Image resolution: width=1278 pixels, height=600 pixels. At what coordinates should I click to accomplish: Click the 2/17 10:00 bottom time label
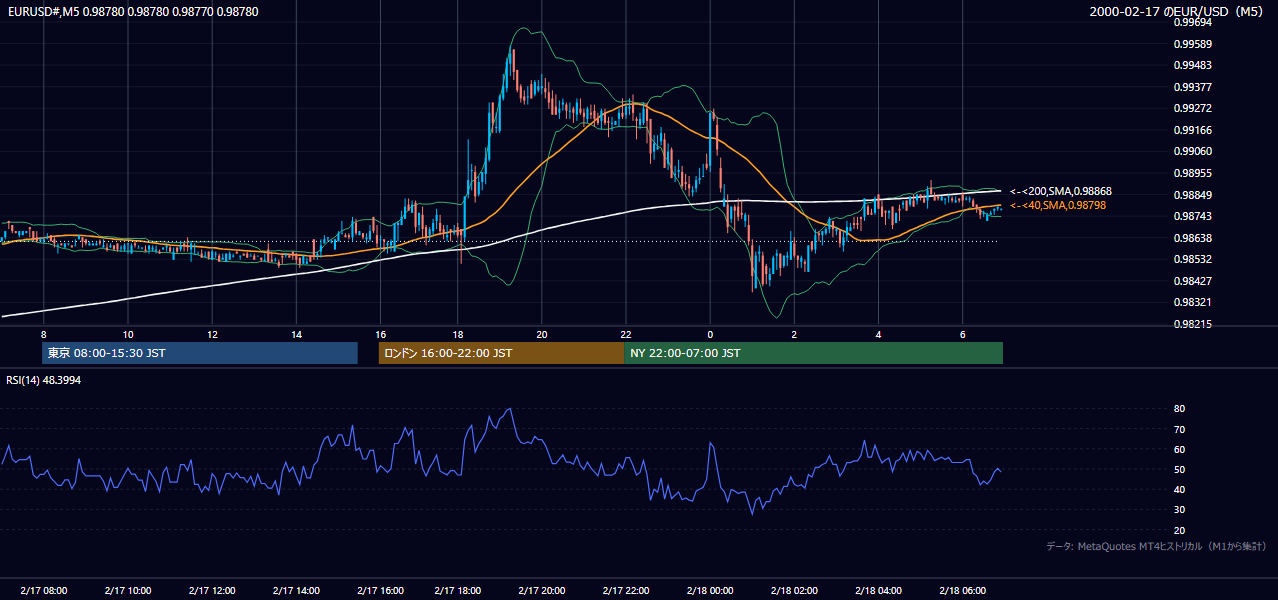coord(127,591)
